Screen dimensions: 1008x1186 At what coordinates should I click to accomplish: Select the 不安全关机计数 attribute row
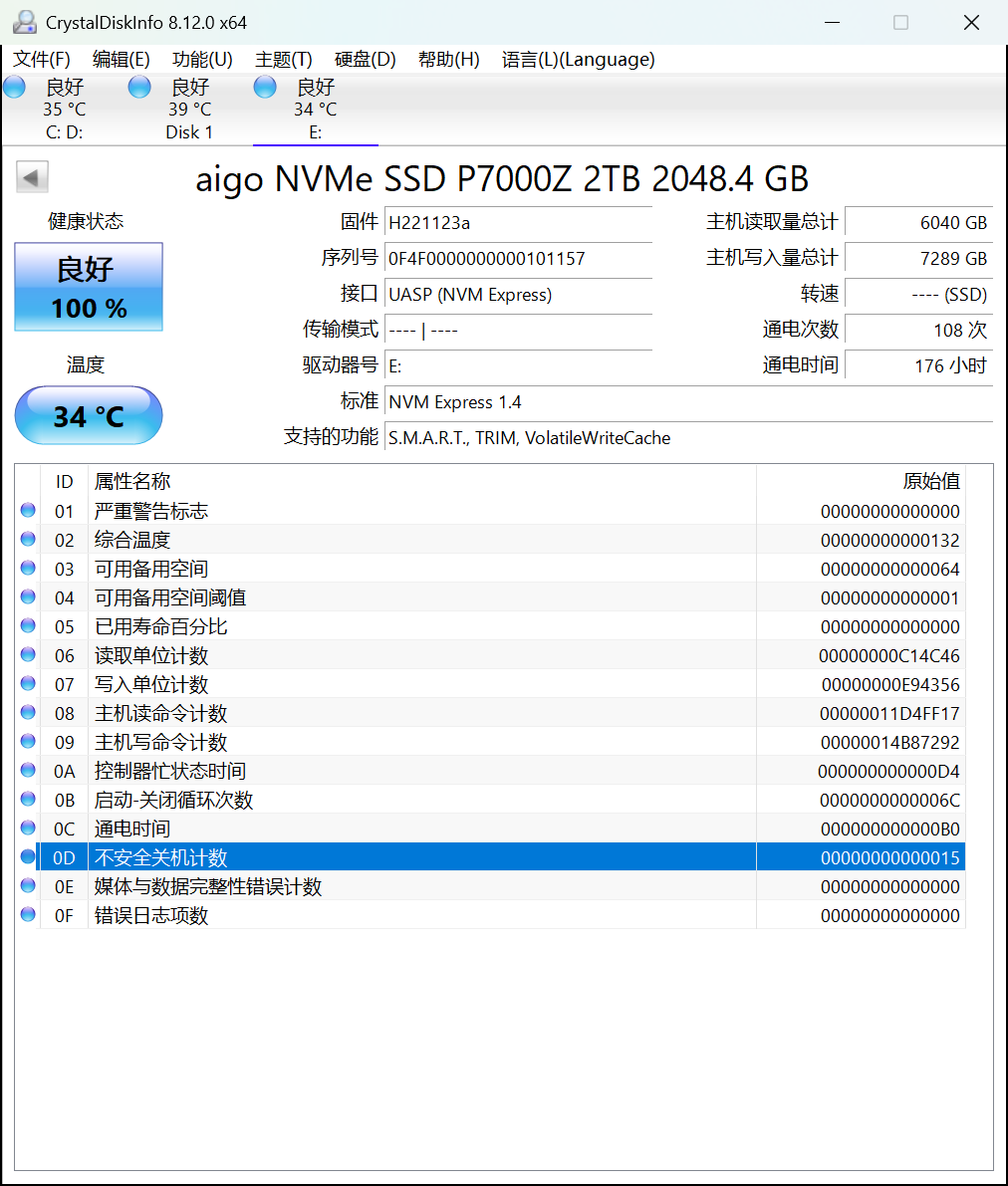(398, 857)
